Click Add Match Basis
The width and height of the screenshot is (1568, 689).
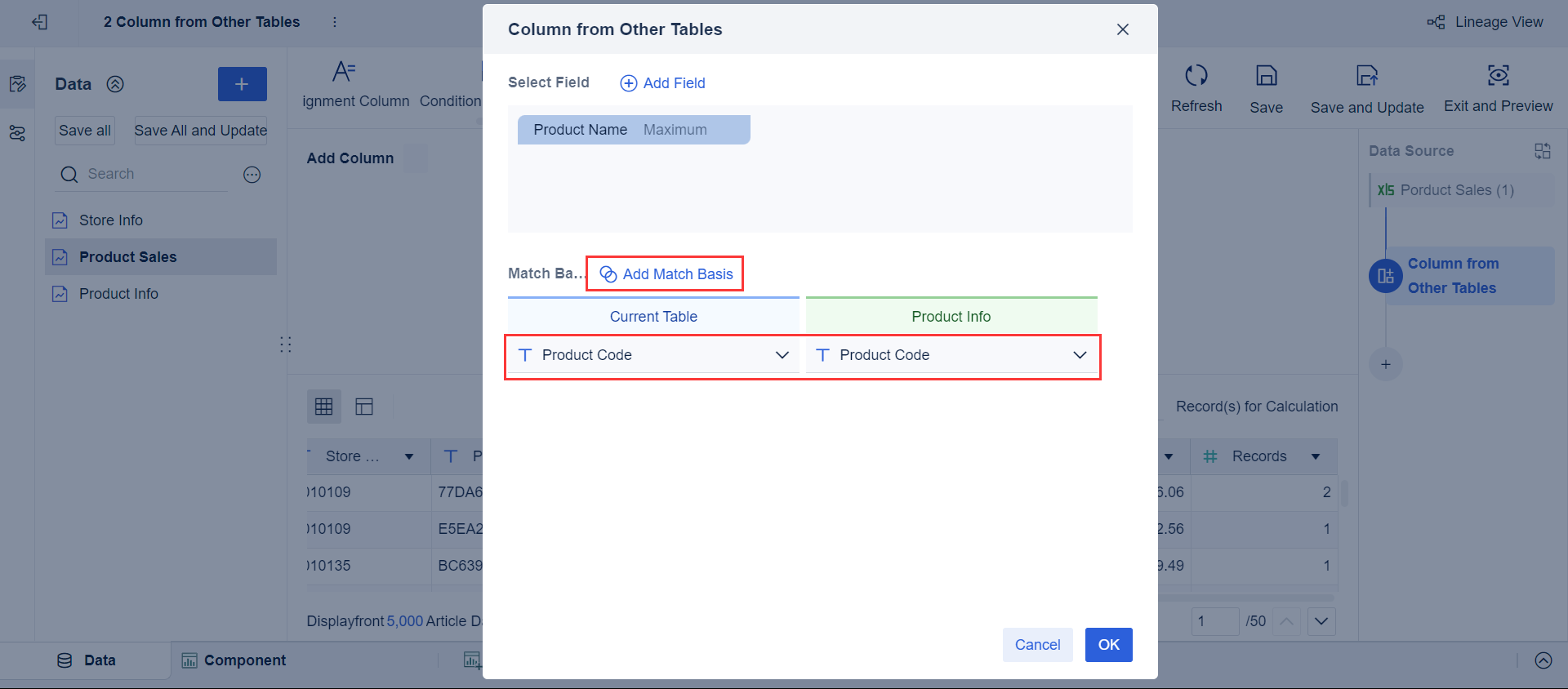[x=666, y=274]
